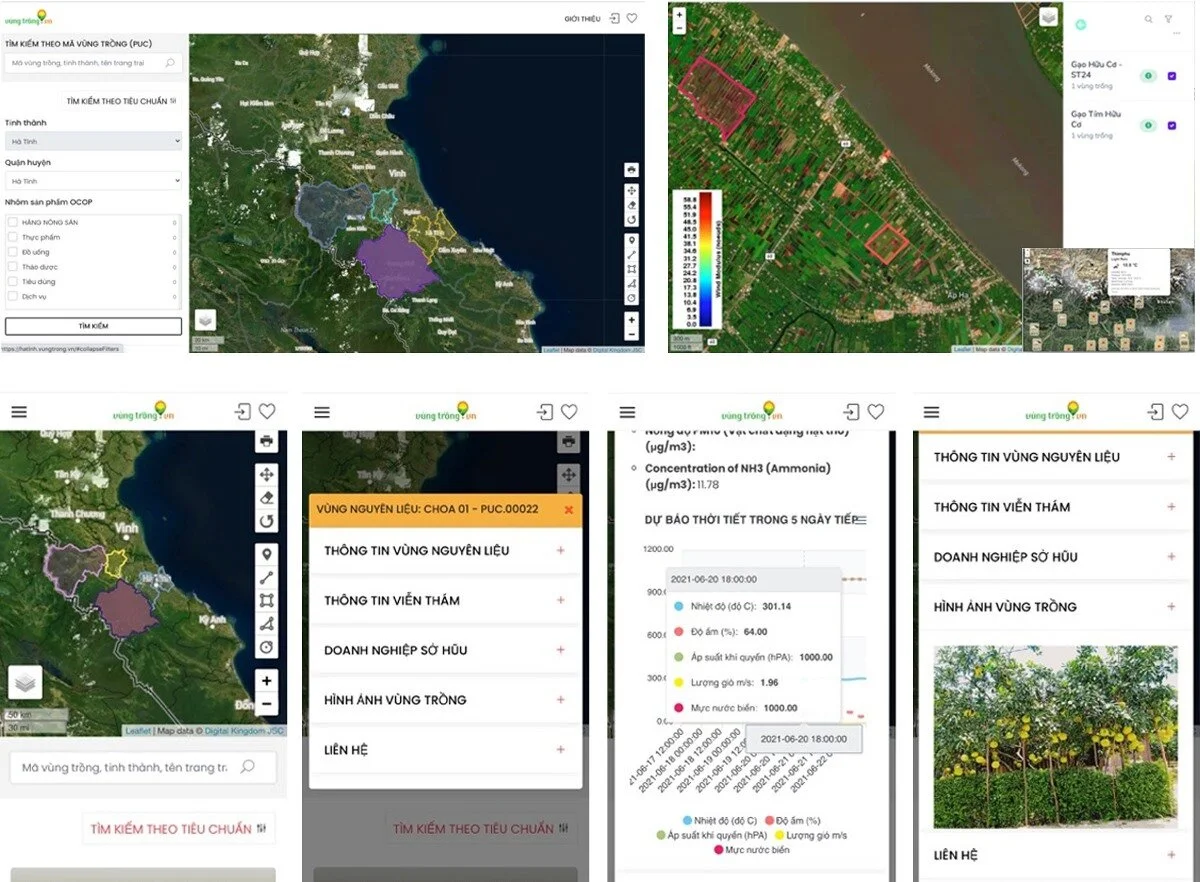Click login icon beside GIỚI THIỆU
1200x882 pixels.
click(615, 18)
